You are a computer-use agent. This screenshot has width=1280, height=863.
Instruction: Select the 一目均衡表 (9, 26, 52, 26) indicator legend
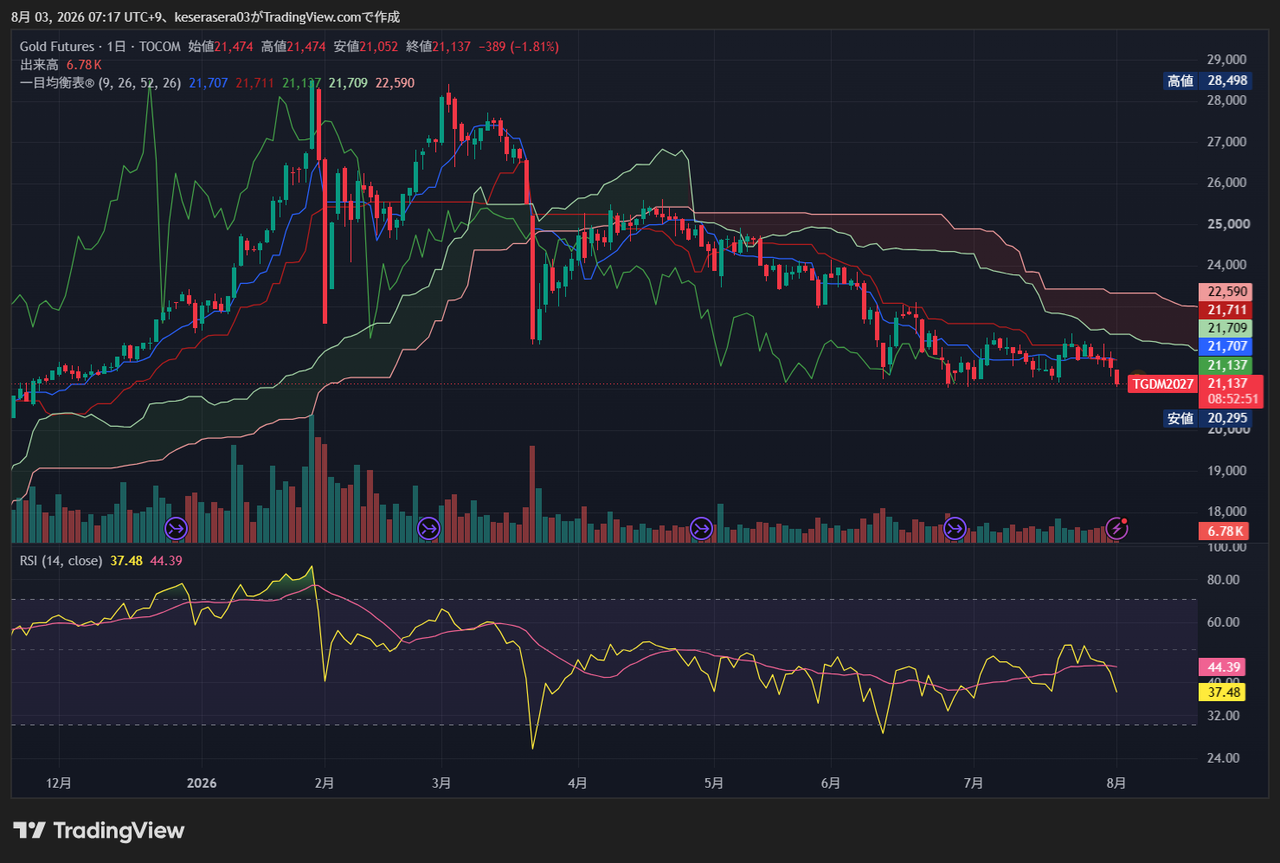pyautogui.click(x=100, y=83)
